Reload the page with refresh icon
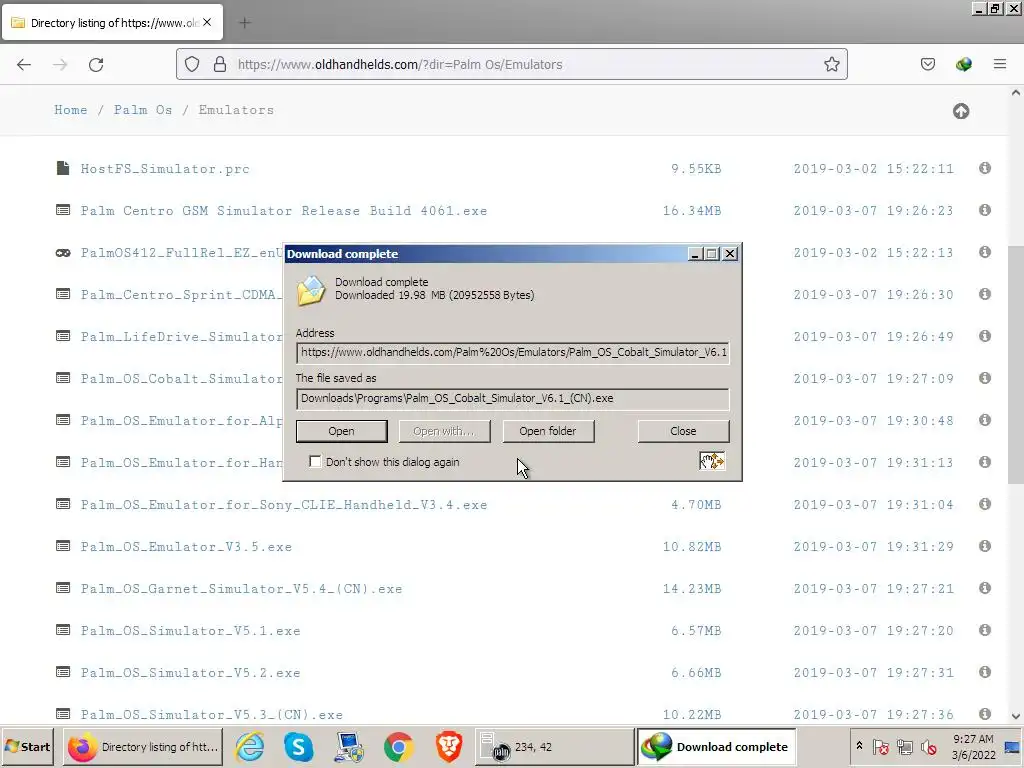This screenshot has width=1024, height=768. pos(96,64)
